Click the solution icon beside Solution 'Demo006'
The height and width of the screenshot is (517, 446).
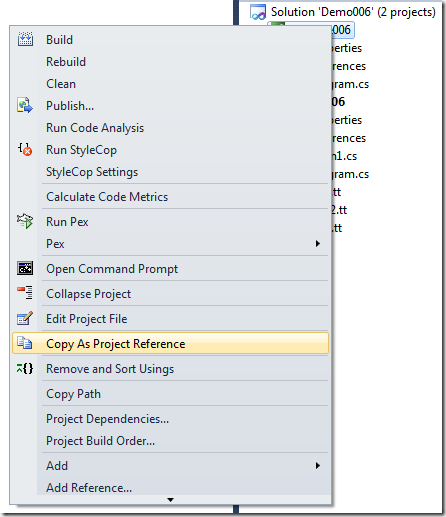pyautogui.click(x=258, y=12)
